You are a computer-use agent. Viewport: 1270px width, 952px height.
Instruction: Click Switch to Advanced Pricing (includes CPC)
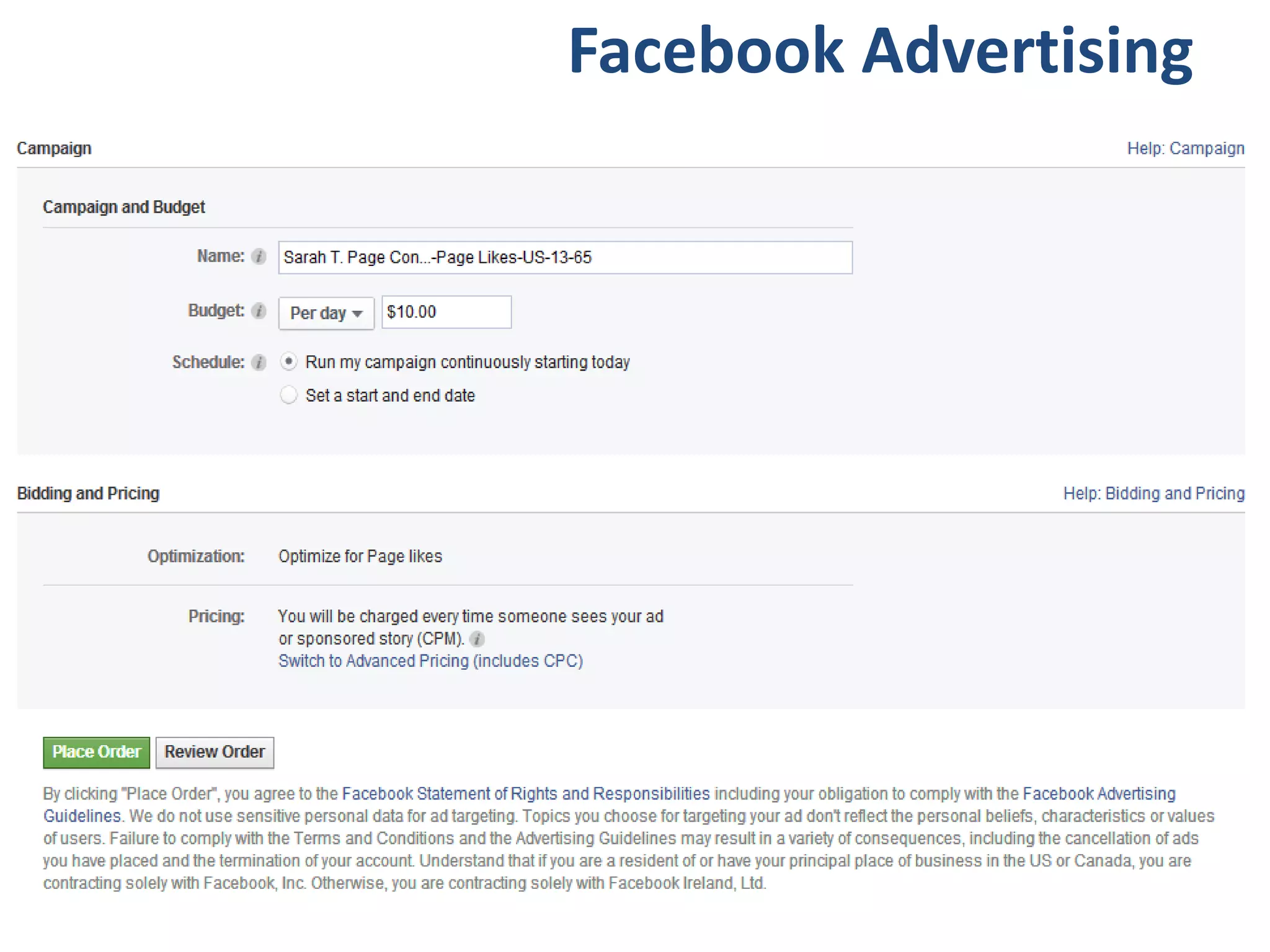click(431, 661)
